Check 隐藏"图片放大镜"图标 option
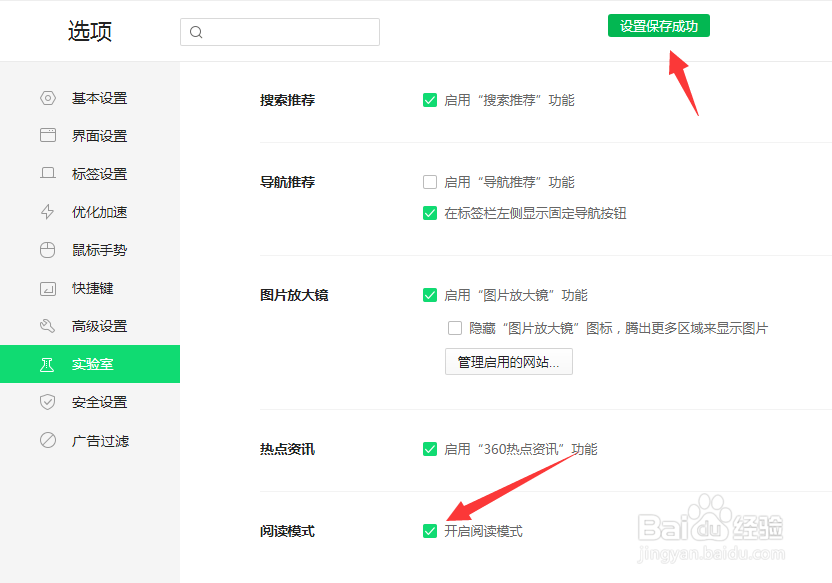 (x=455, y=328)
